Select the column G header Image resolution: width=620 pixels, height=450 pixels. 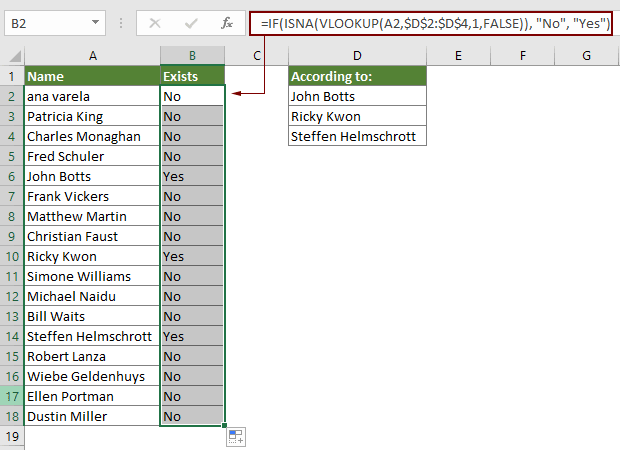[x=585, y=55]
